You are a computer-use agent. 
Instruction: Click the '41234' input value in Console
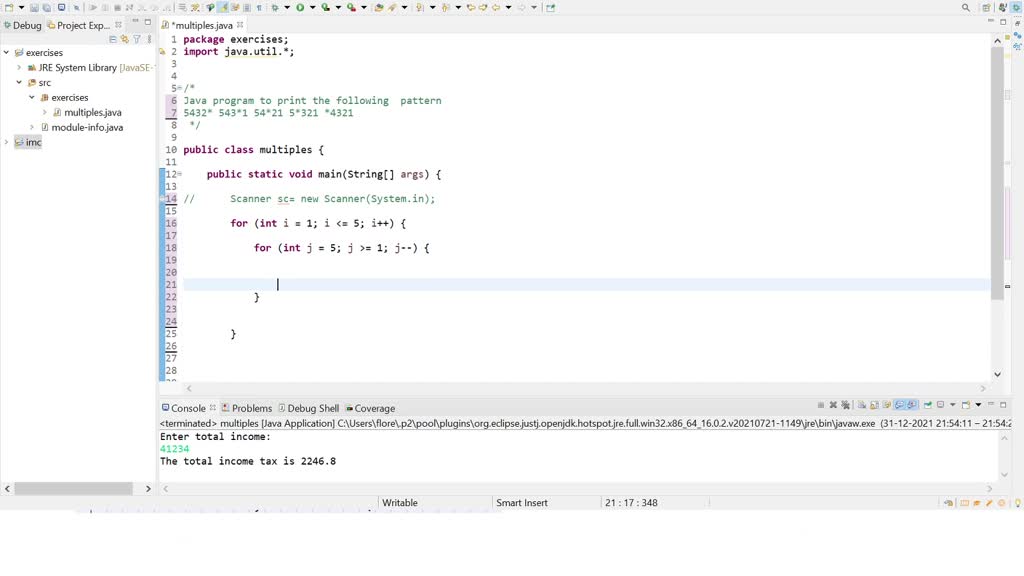pyautogui.click(x=174, y=449)
